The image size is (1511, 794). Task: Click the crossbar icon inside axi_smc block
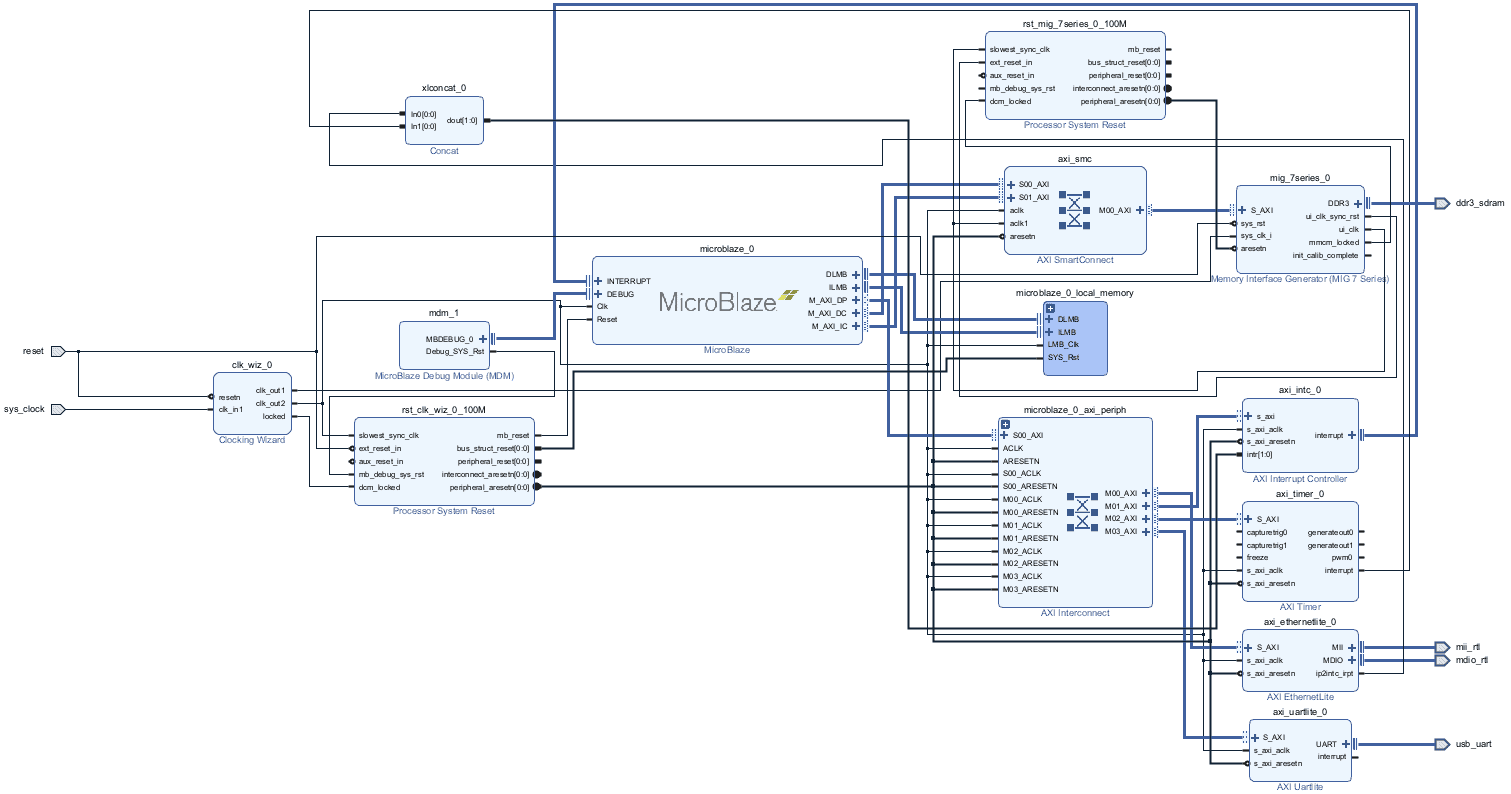tap(1074, 210)
